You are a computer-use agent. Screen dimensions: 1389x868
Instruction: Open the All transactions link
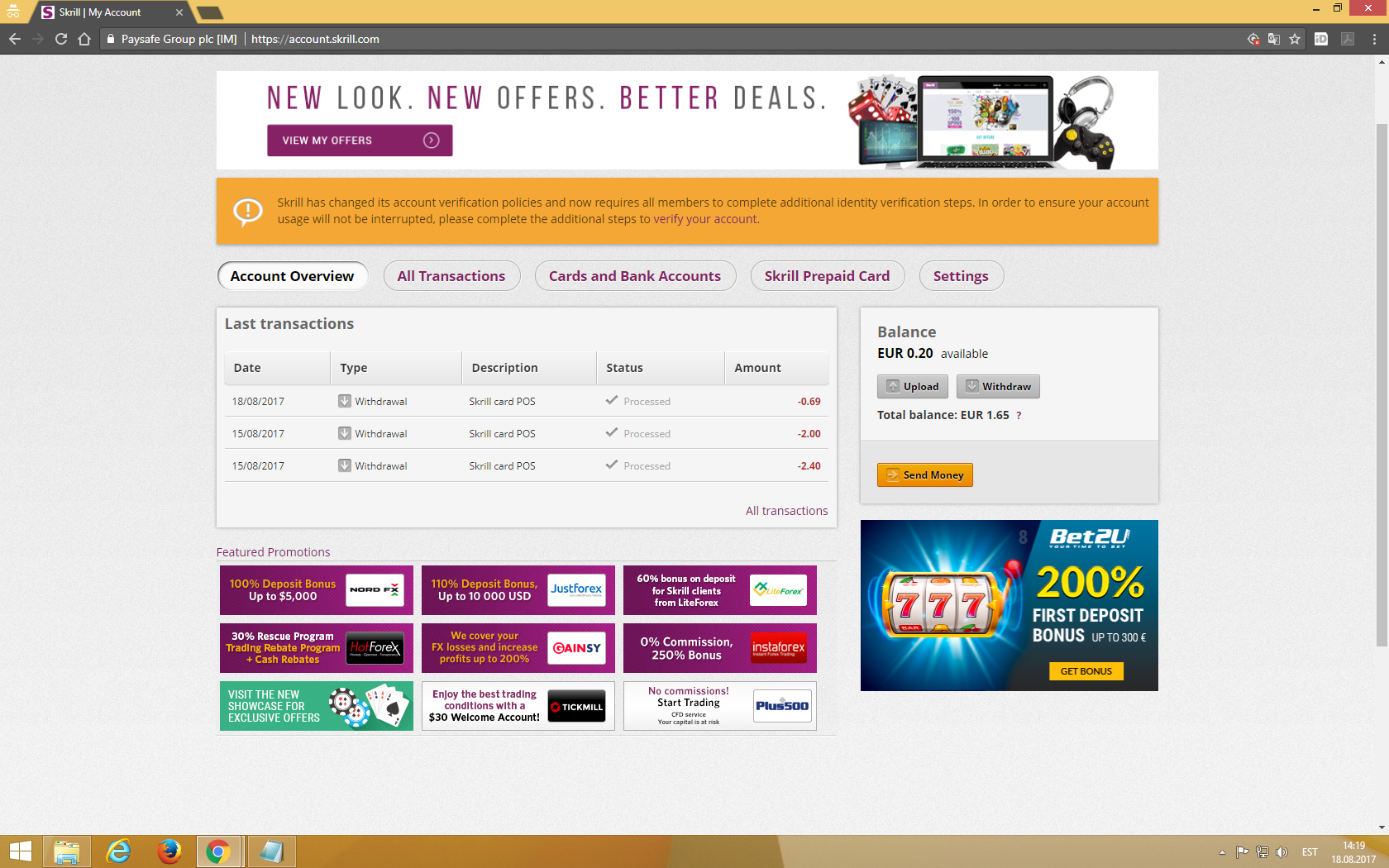point(786,511)
